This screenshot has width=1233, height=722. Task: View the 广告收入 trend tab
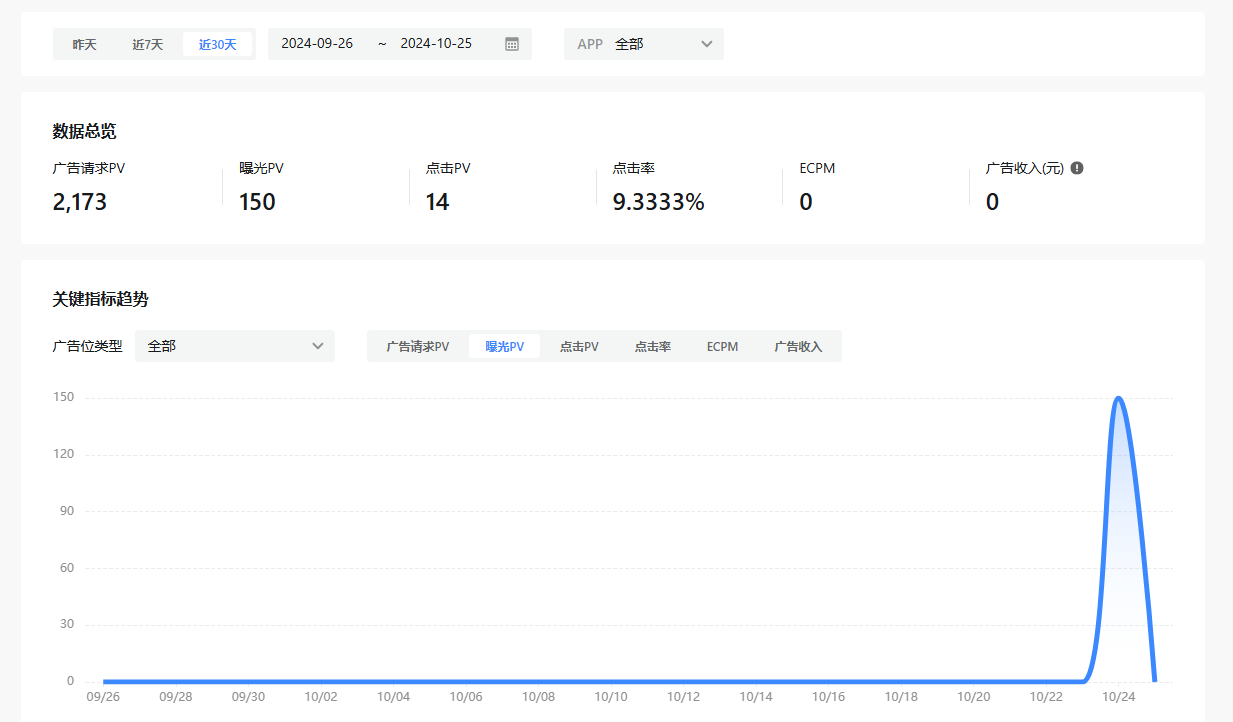(798, 347)
